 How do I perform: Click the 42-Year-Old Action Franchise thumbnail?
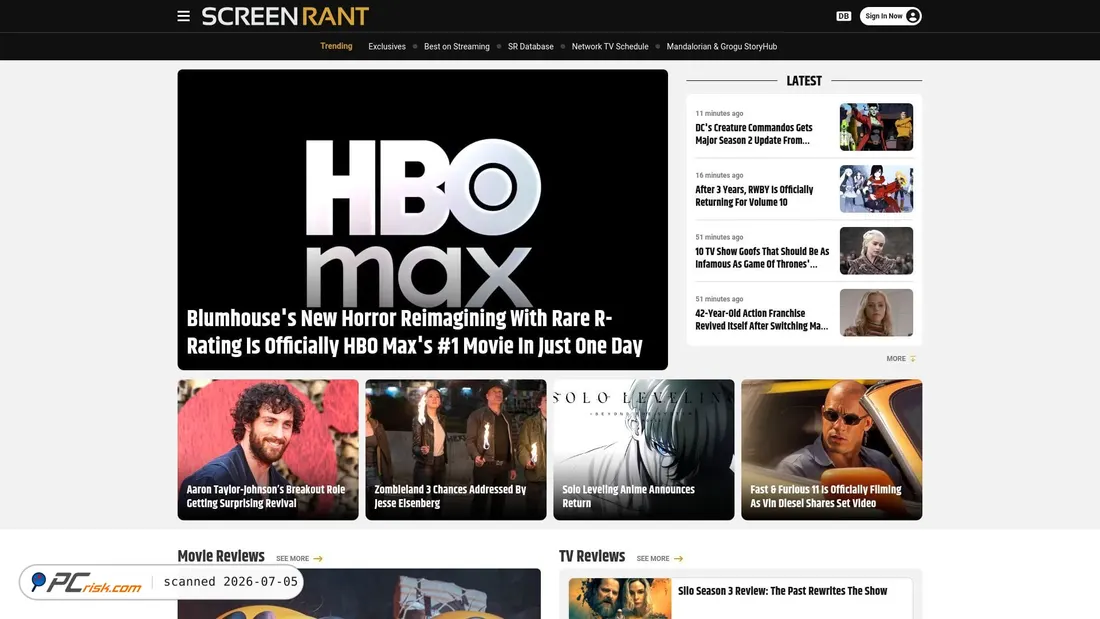click(876, 312)
